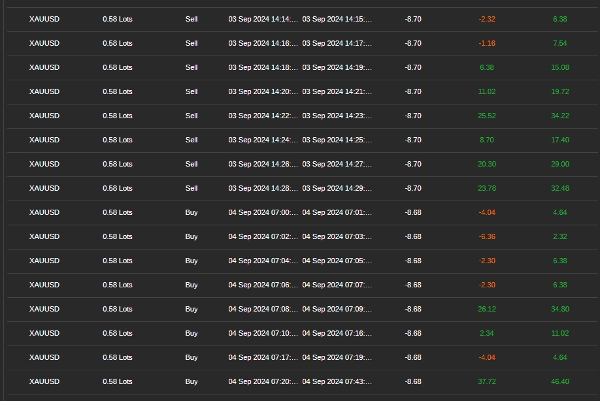Click the -6.36 loss value

(487, 236)
